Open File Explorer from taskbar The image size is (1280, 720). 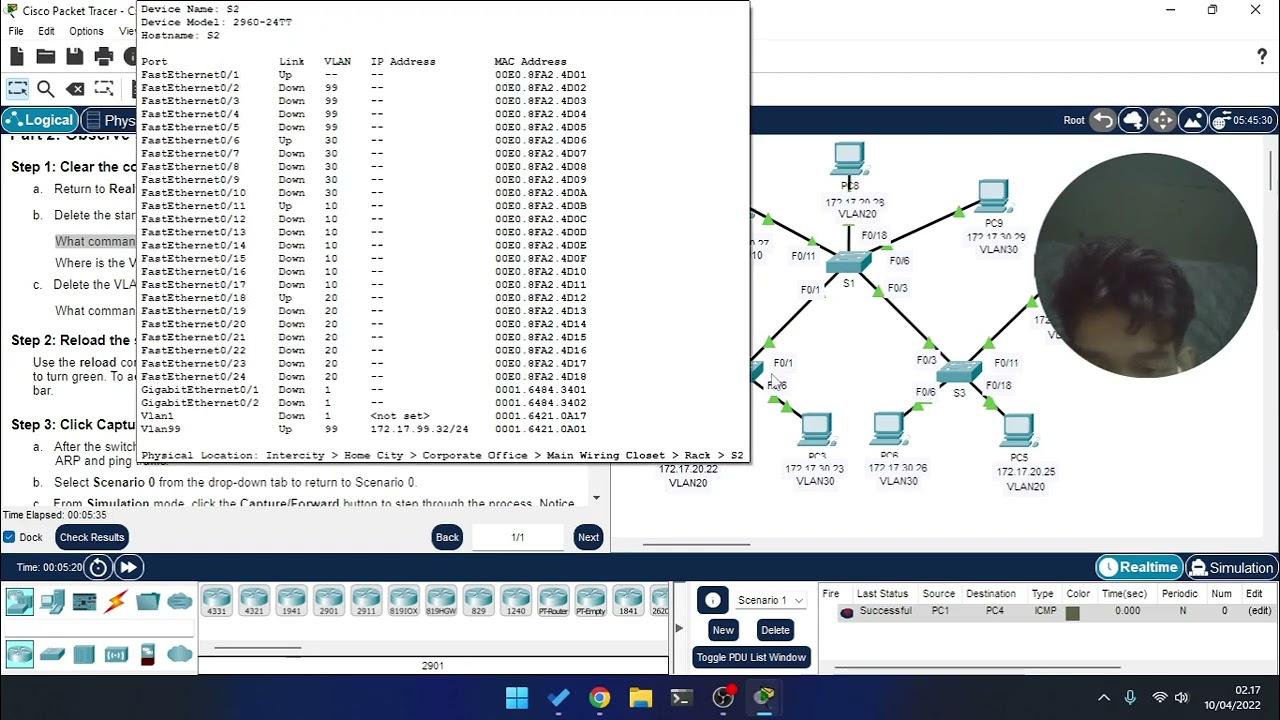tap(640, 698)
